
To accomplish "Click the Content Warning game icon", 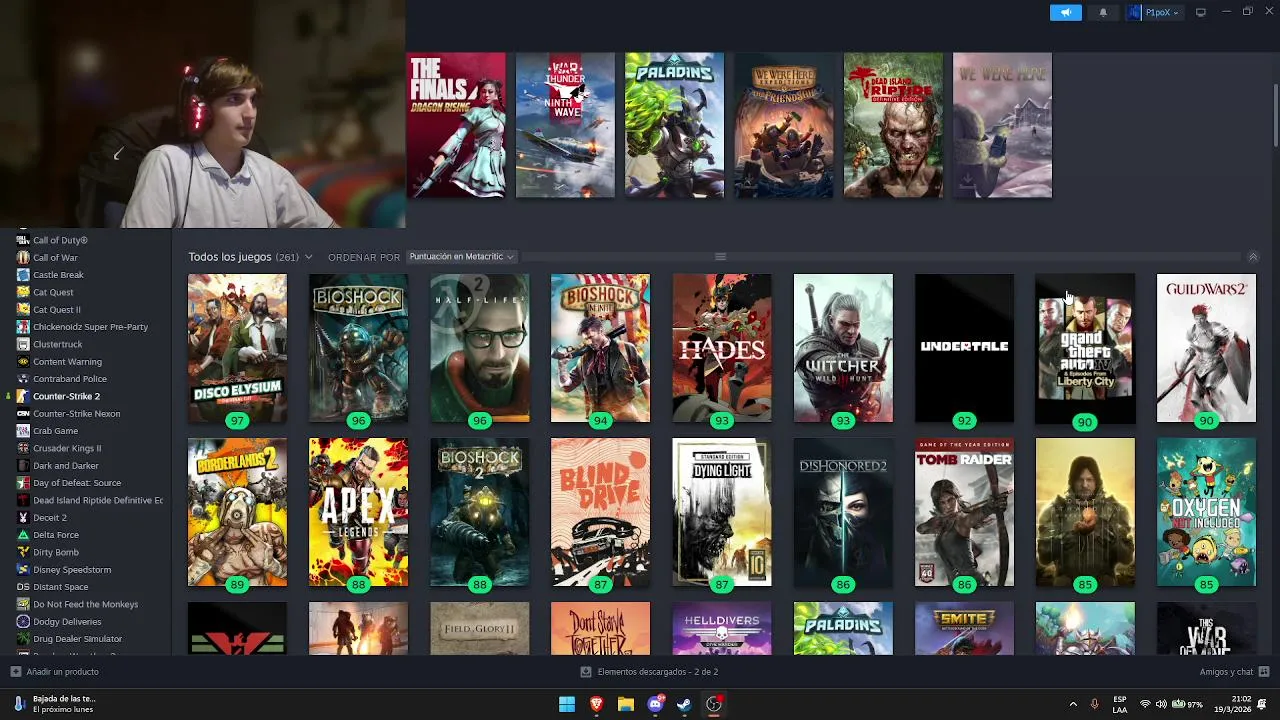I will [x=23, y=361].
